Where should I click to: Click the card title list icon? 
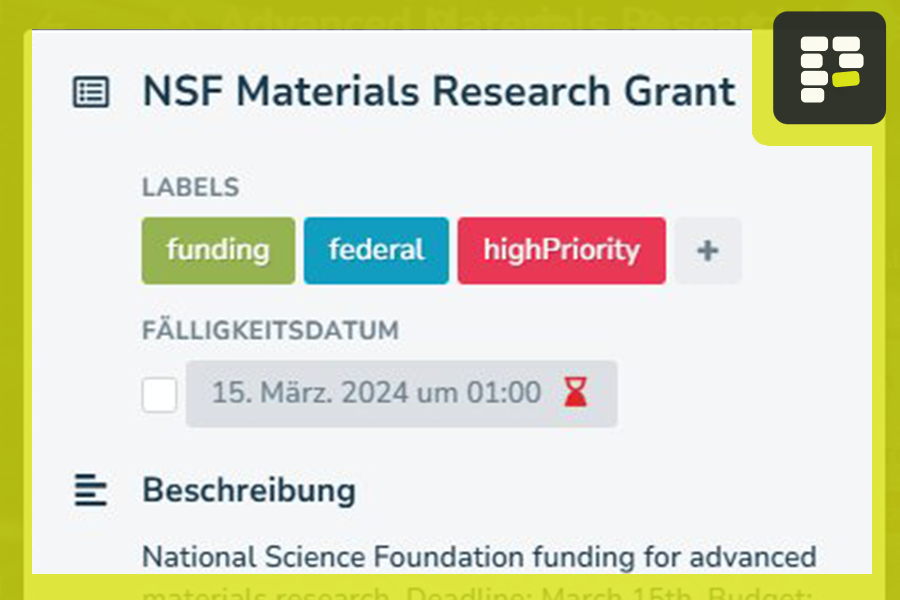tap(91, 92)
